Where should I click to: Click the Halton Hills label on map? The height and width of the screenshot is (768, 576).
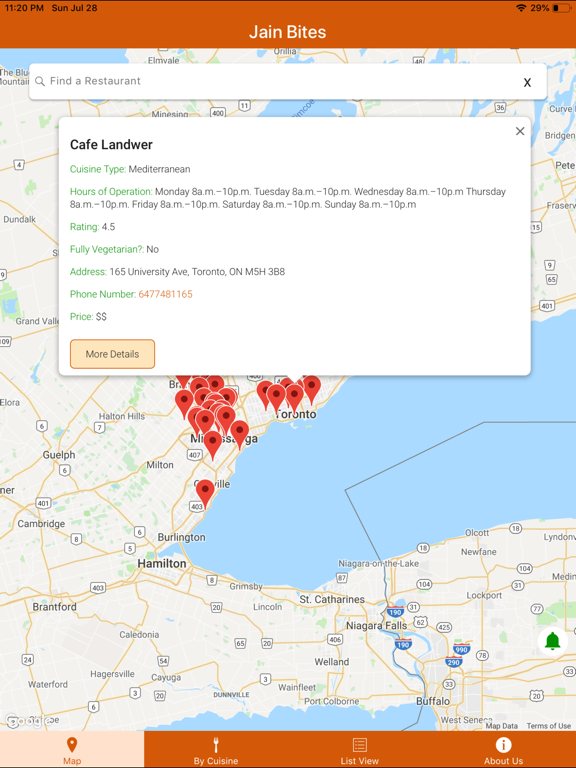(122, 416)
